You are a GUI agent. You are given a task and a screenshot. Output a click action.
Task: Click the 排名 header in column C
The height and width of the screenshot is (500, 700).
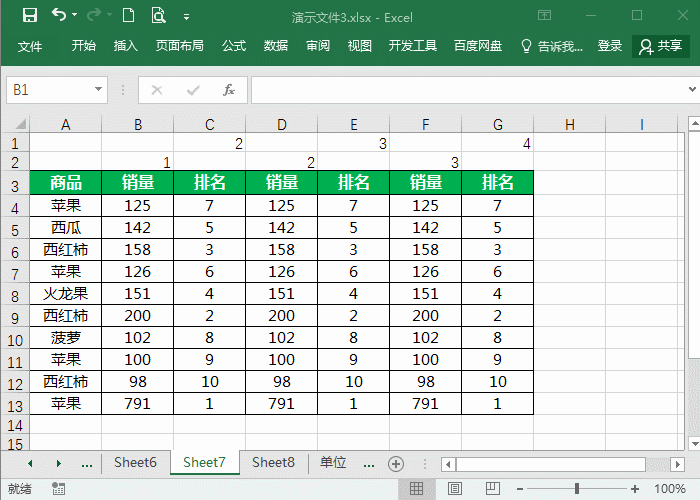point(209,183)
